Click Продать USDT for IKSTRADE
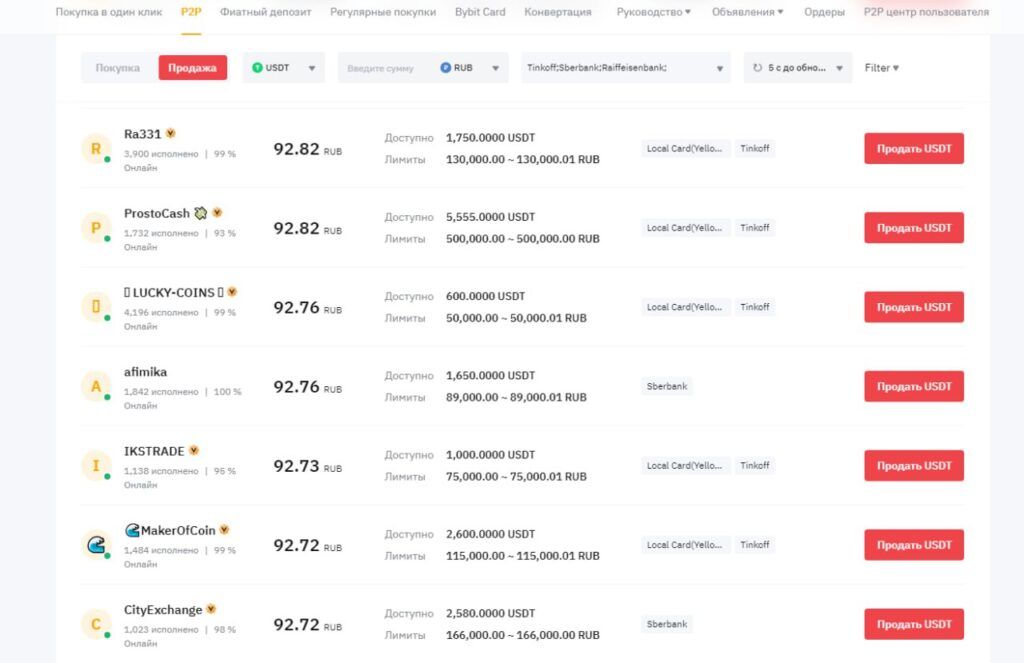This screenshot has height=663, width=1024. click(x=914, y=466)
